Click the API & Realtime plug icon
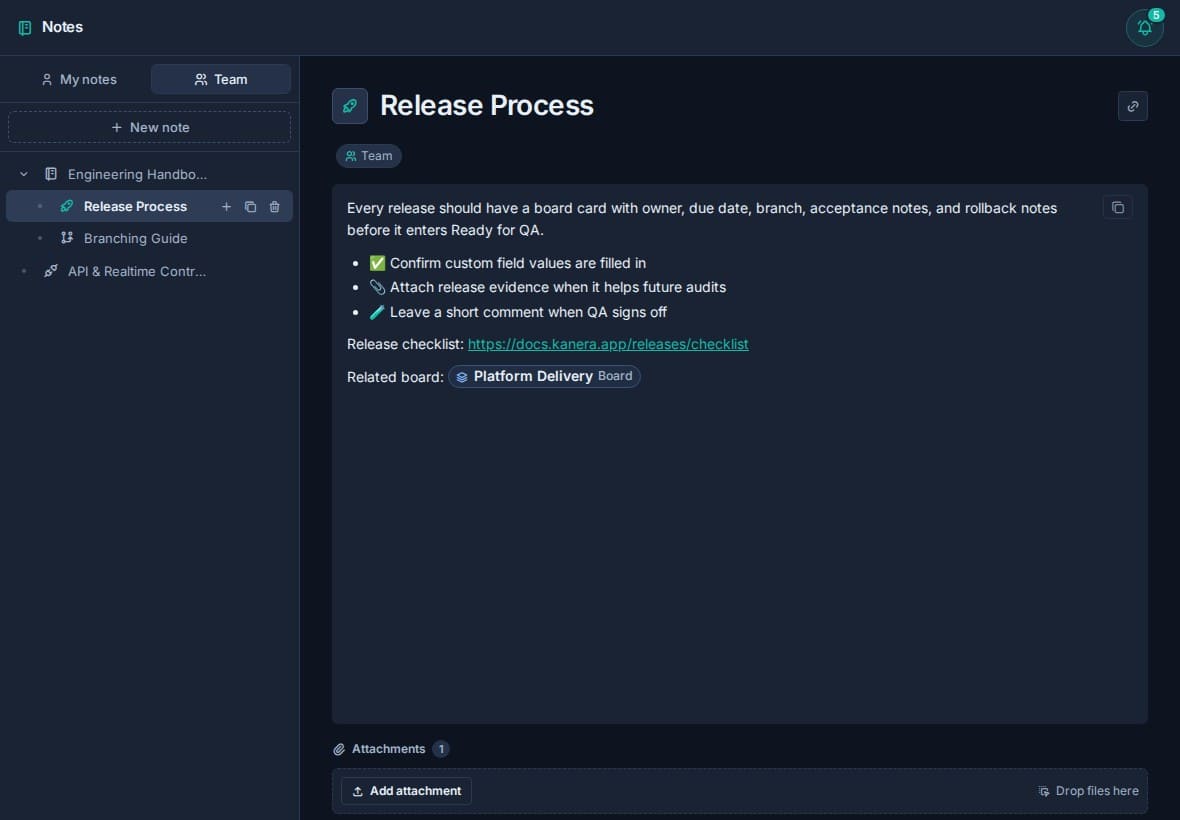 (x=51, y=271)
